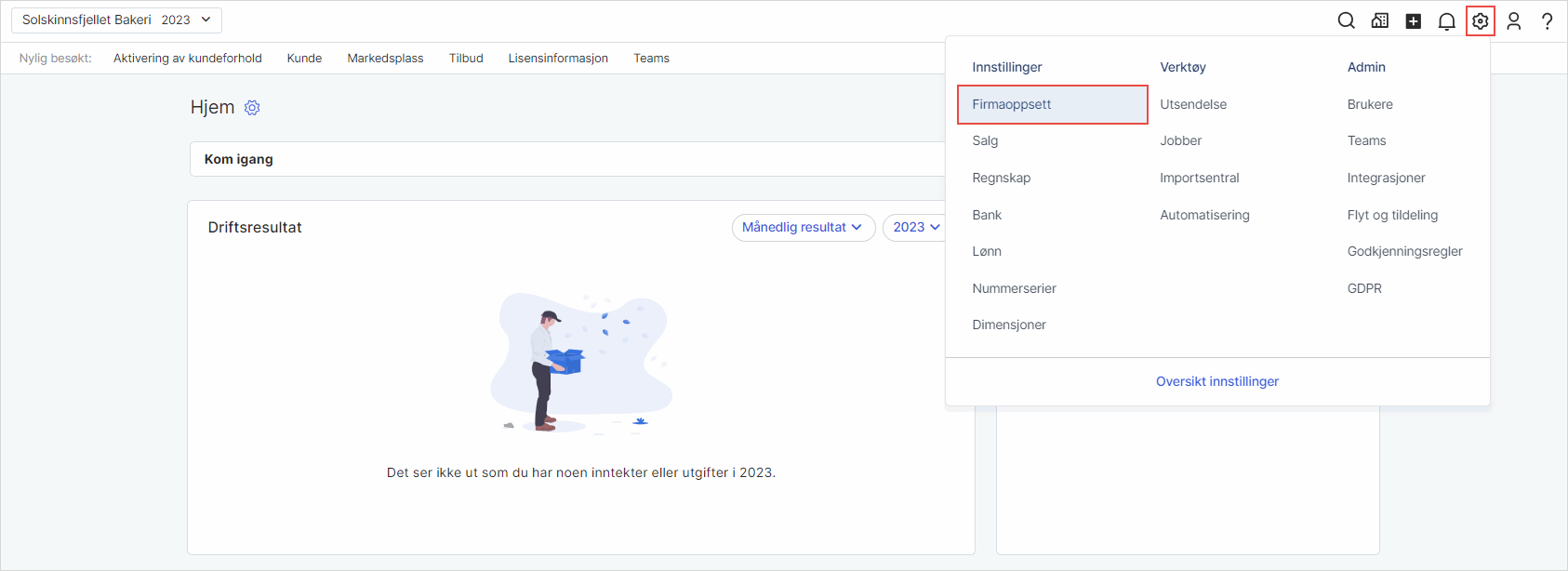
Task: Click the help question mark icon
Action: [1548, 21]
